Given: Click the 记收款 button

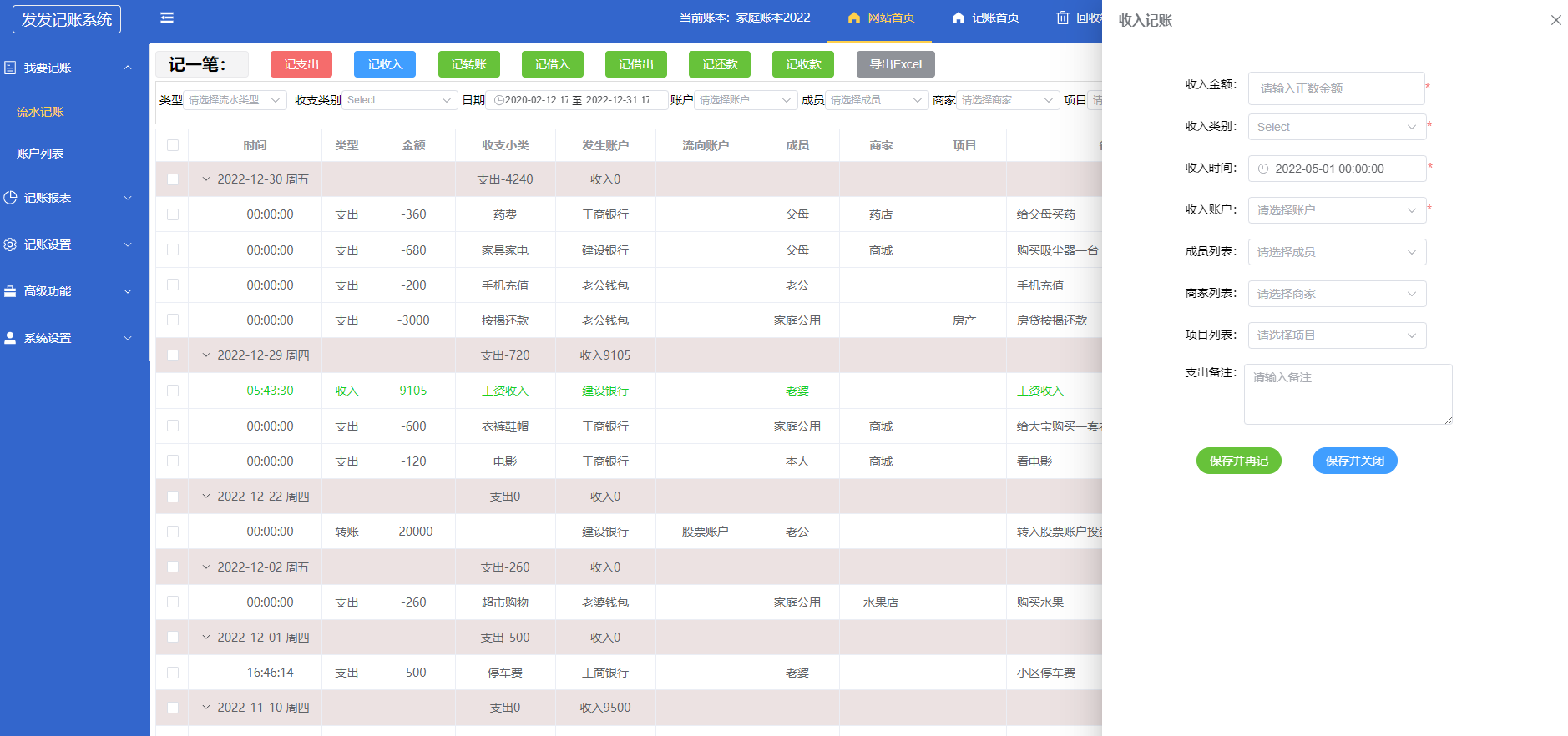Looking at the screenshot, I should pos(803,64).
